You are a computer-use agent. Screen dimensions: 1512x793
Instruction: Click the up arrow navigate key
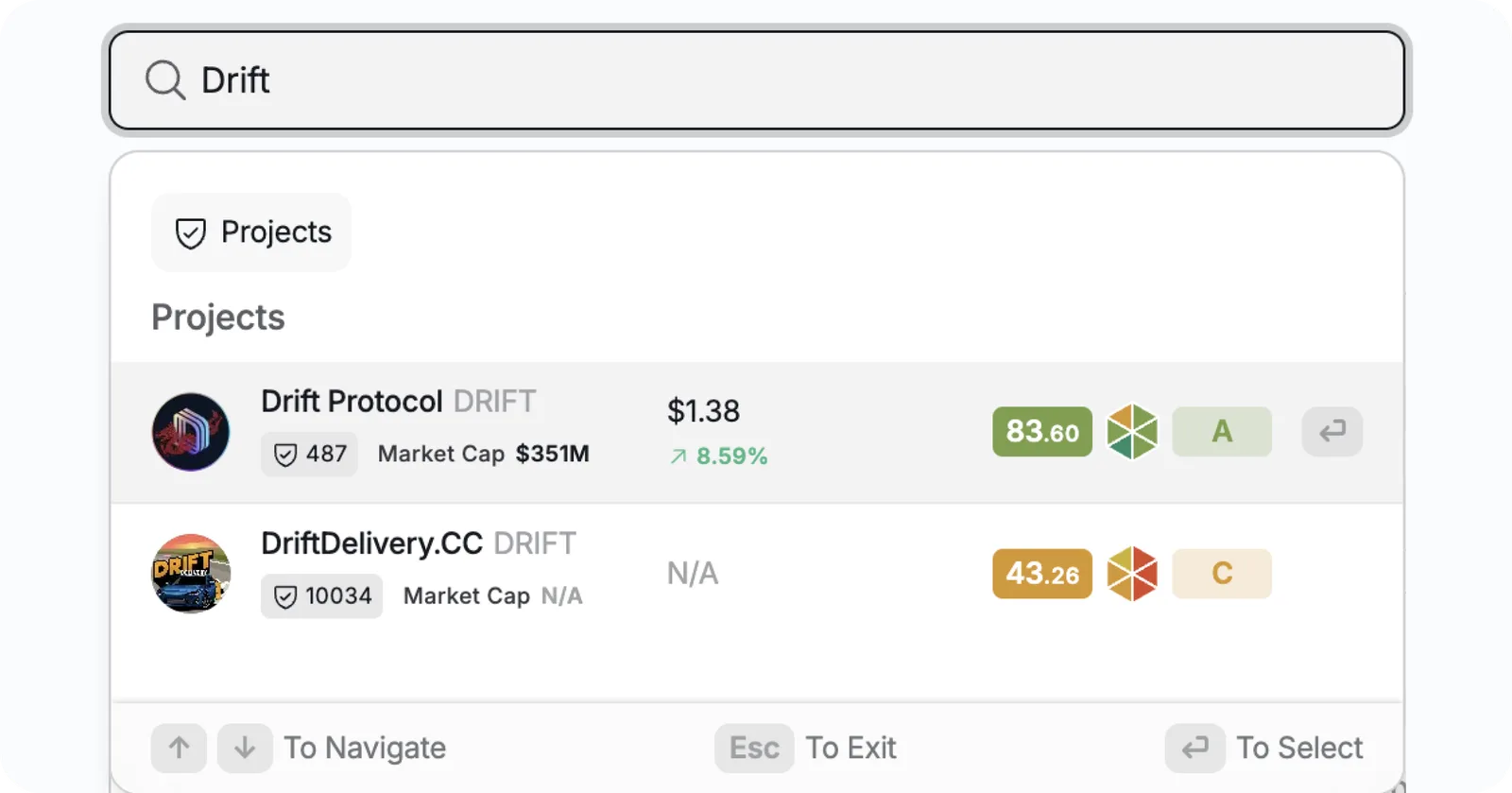coord(179,749)
